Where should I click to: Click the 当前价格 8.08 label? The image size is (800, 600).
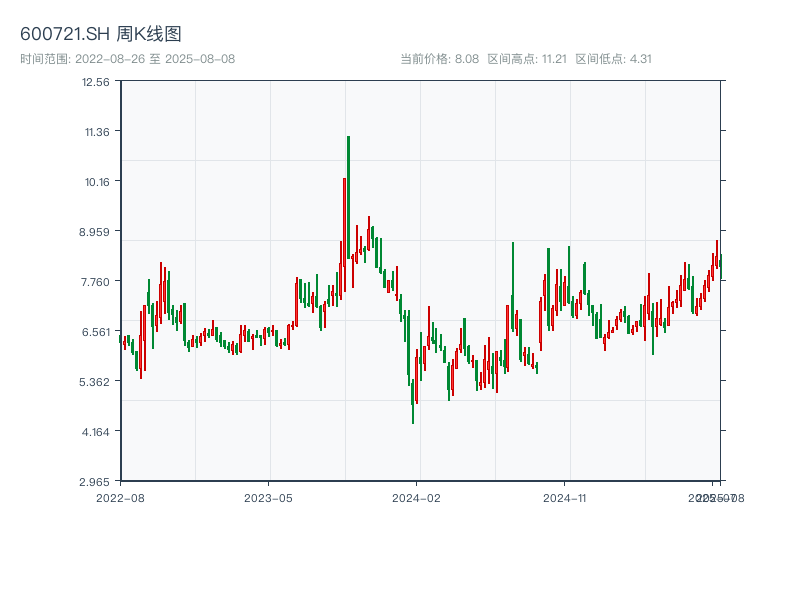[440, 59]
